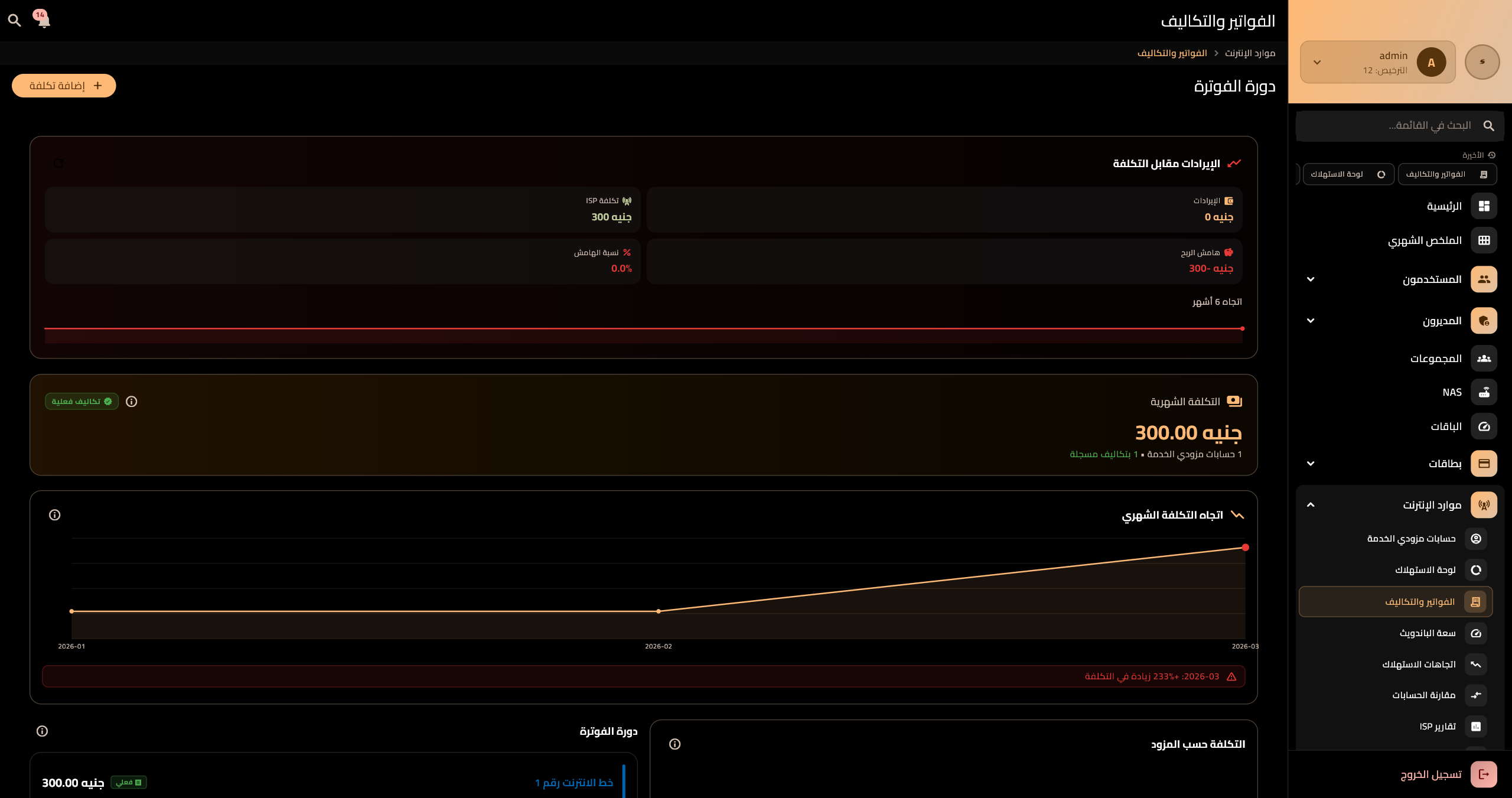Click the top-left search magnifier icon
Image resolution: width=1512 pixels, height=798 pixels.
[x=15, y=21]
